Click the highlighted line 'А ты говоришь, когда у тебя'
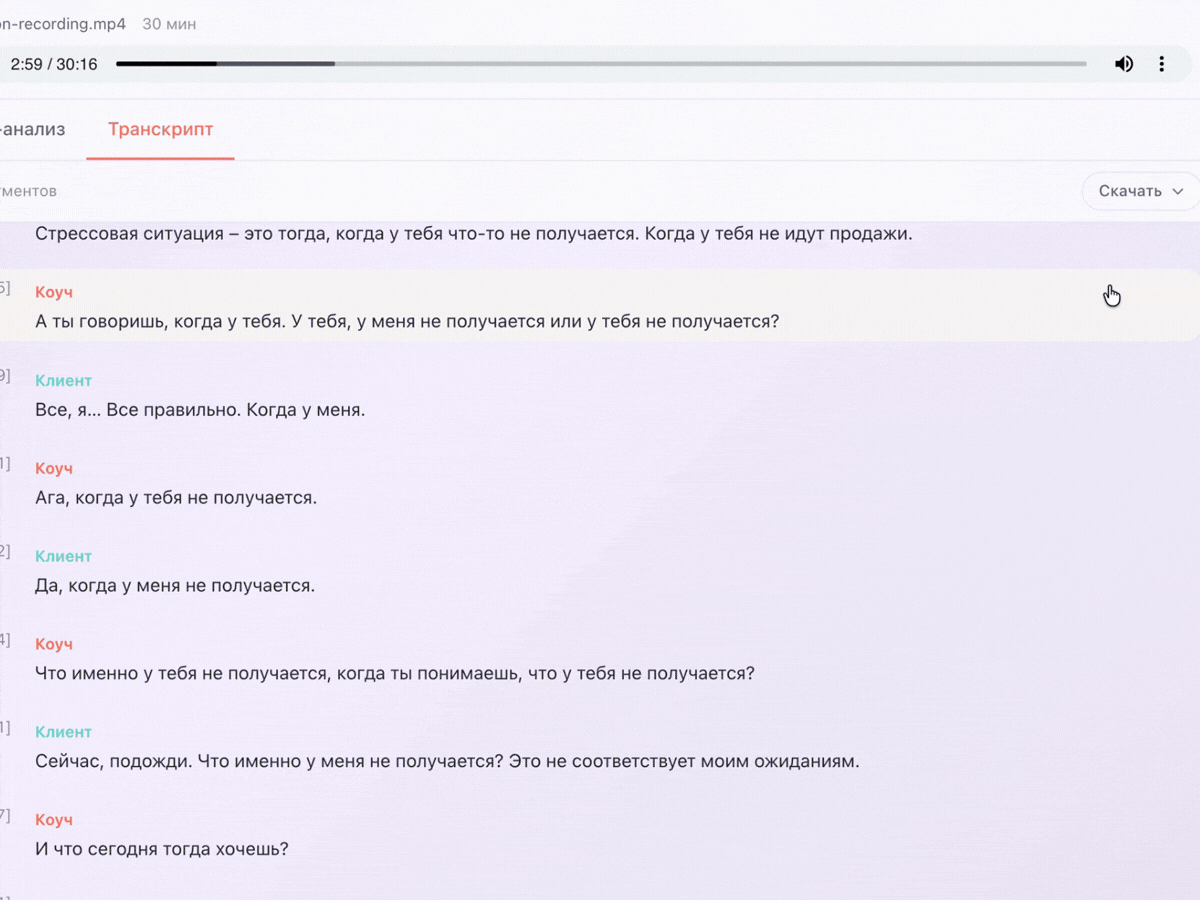The image size is (1200, 900). [406, 322]
